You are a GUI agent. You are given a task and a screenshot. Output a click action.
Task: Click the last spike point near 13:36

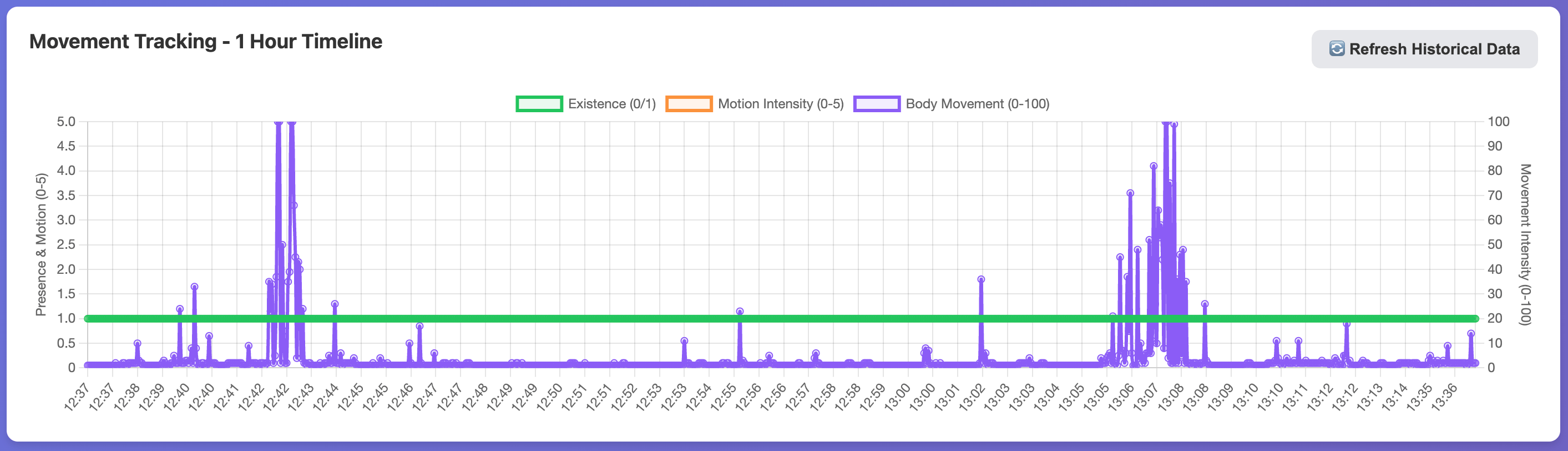tap(1470, 333)
